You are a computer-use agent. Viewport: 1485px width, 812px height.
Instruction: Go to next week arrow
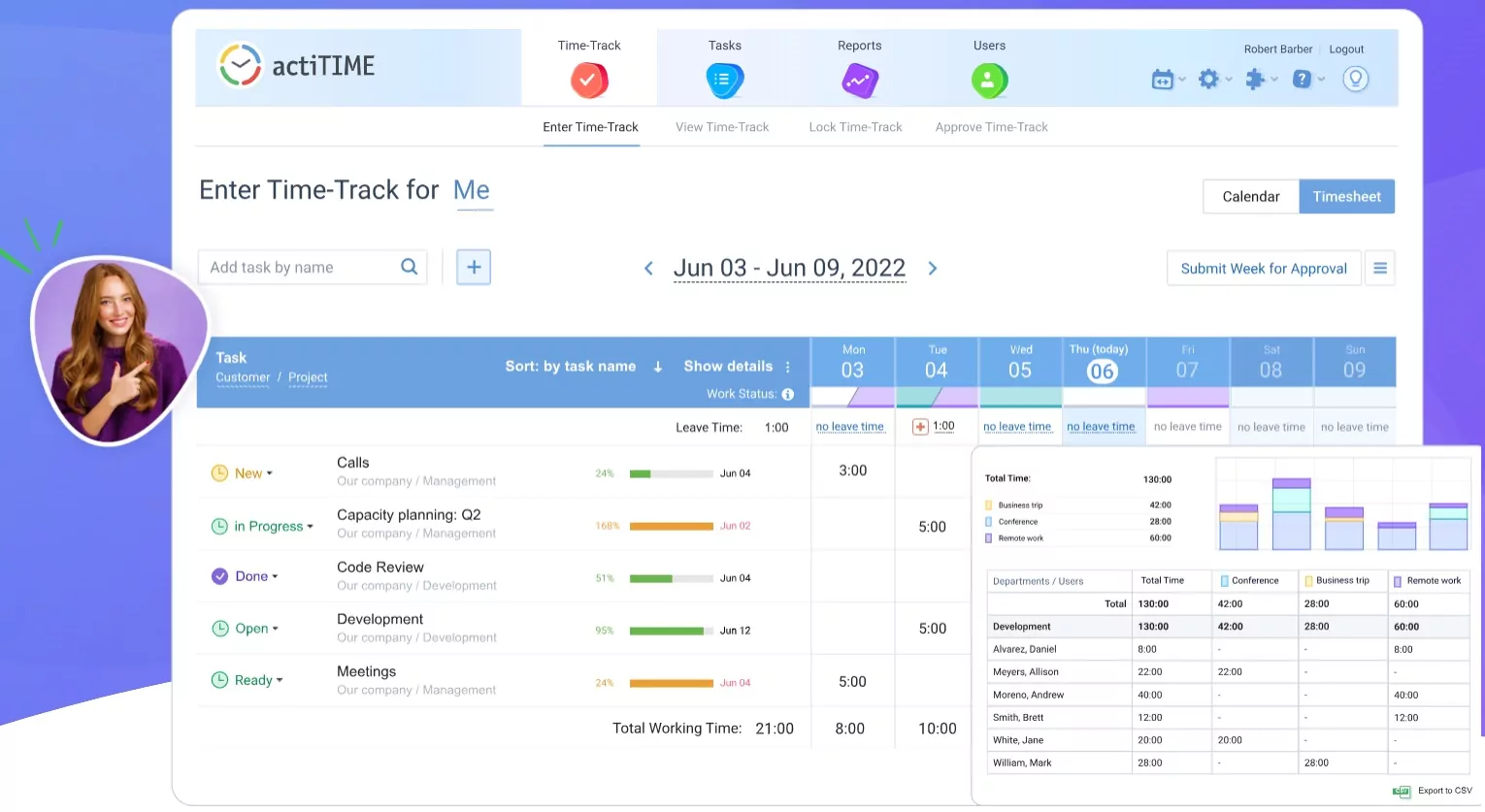tap(933, 269)
